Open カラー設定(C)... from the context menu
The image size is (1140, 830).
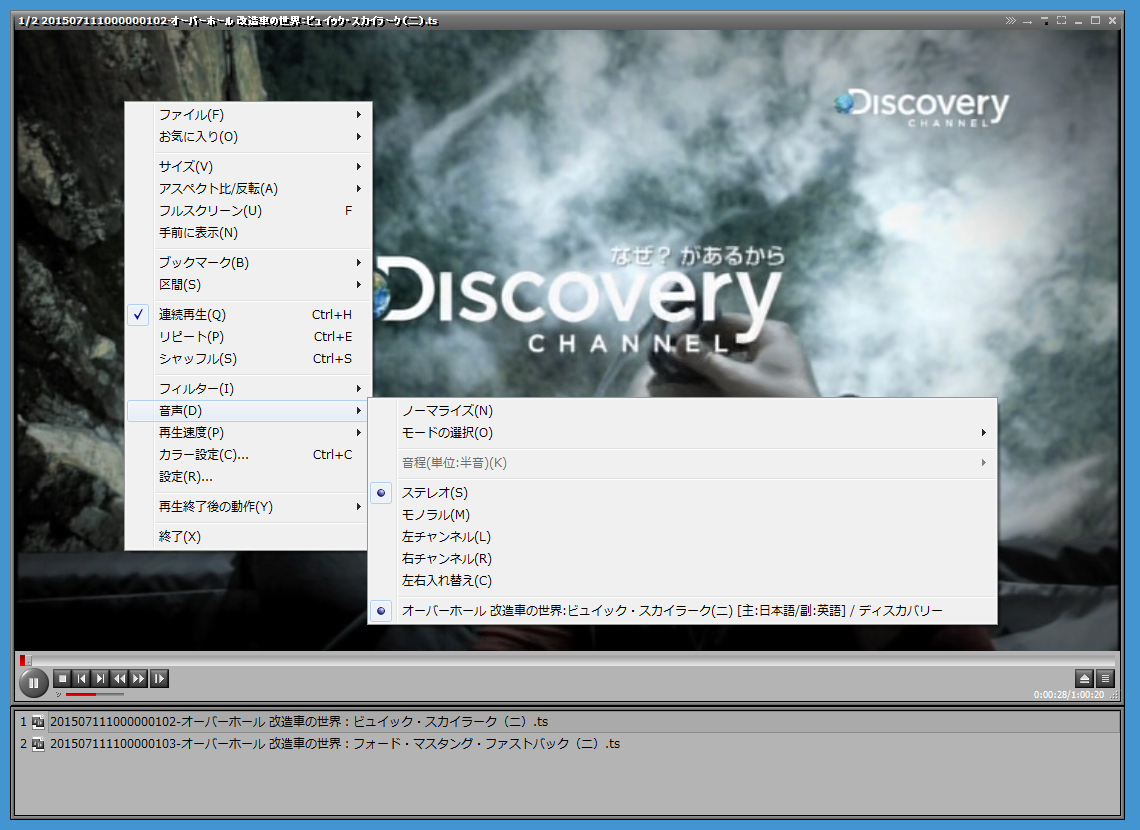click(x=204, y=455)
